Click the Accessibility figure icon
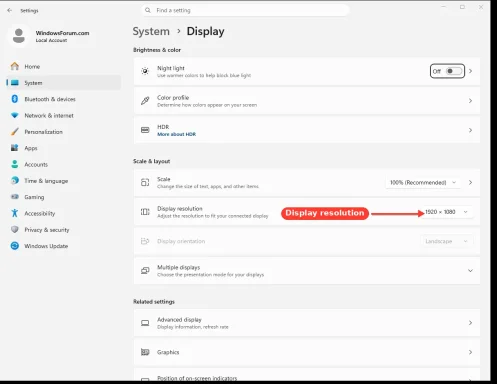Viewport: 497px width, 384px height. coord(15,213)
